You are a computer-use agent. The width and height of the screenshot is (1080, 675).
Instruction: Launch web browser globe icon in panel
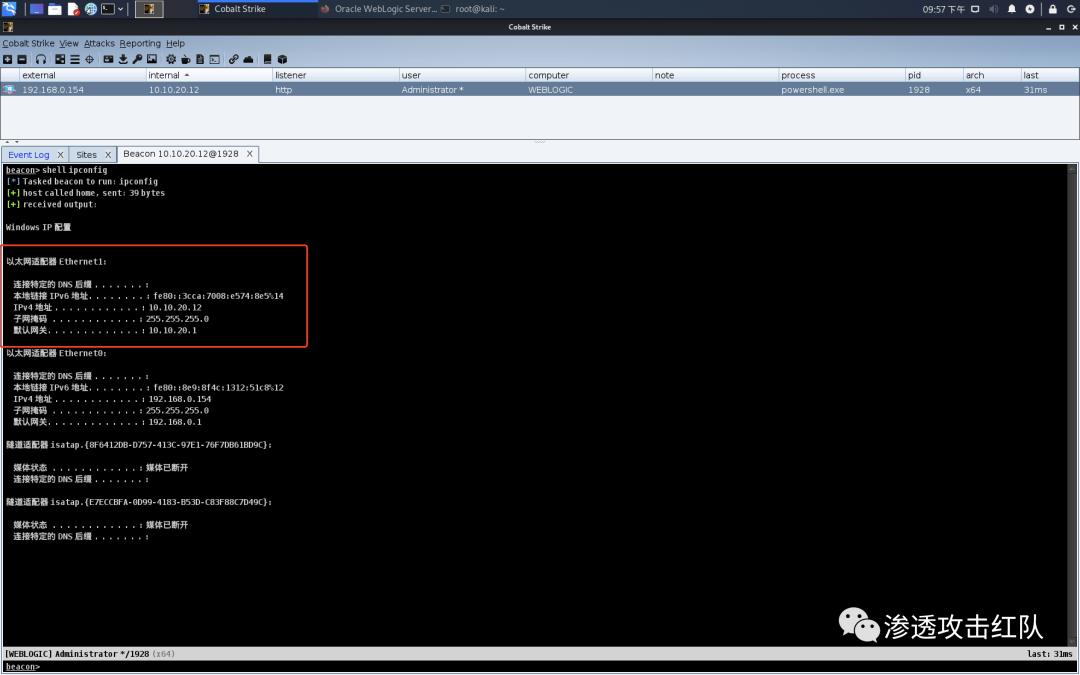coord(91,9)
